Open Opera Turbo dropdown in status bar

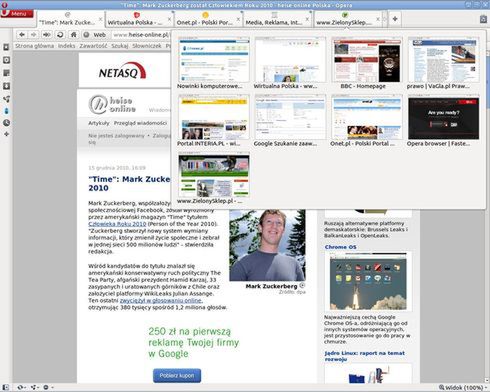48,387
